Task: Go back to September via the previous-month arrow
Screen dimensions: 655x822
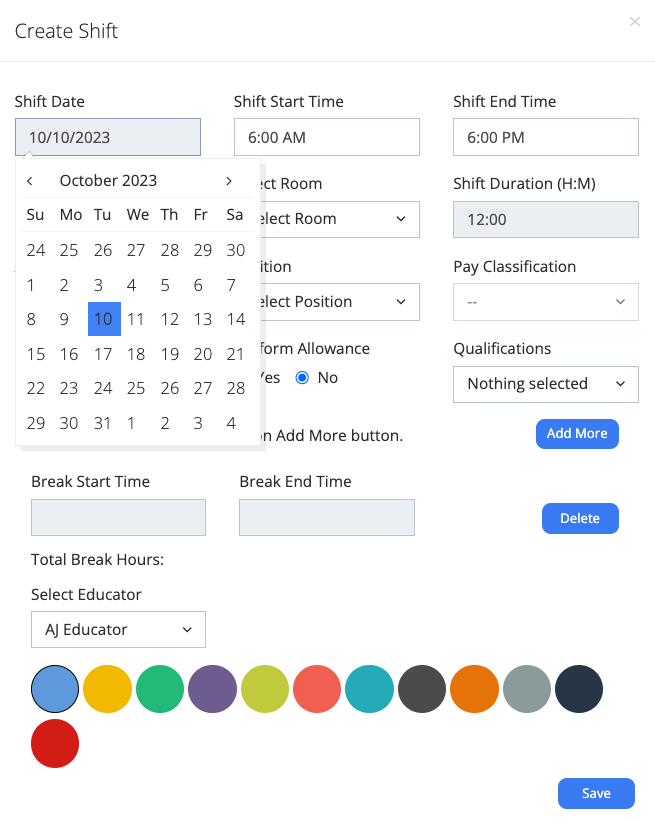Action: (x=28, y=180)
